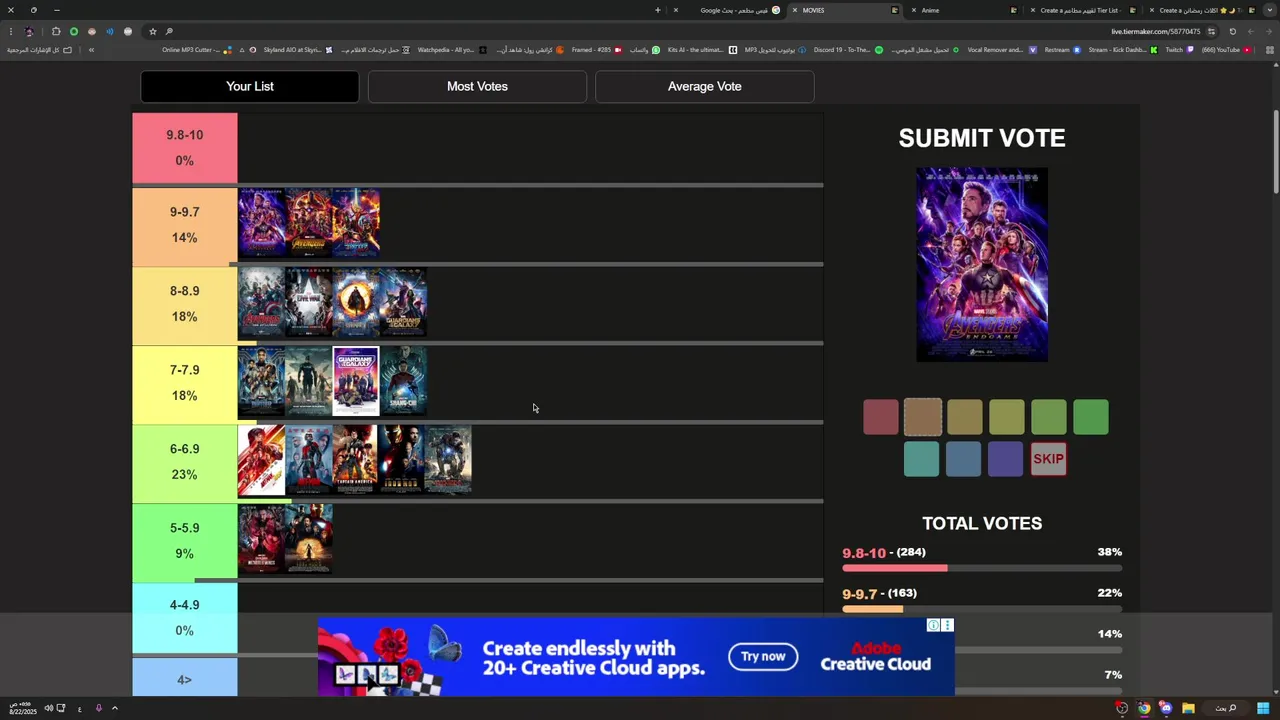Image resolution: width=1280 pixels, height=720 pixels.
Task: Click the SKIP button
Action: click(x=1048, y=459)
